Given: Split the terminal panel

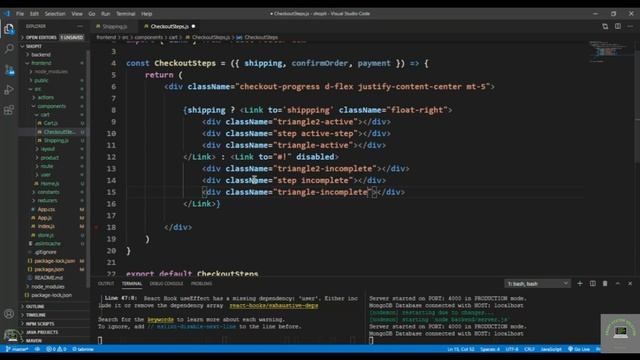Looking at the screenshot, I should point(593,283).
